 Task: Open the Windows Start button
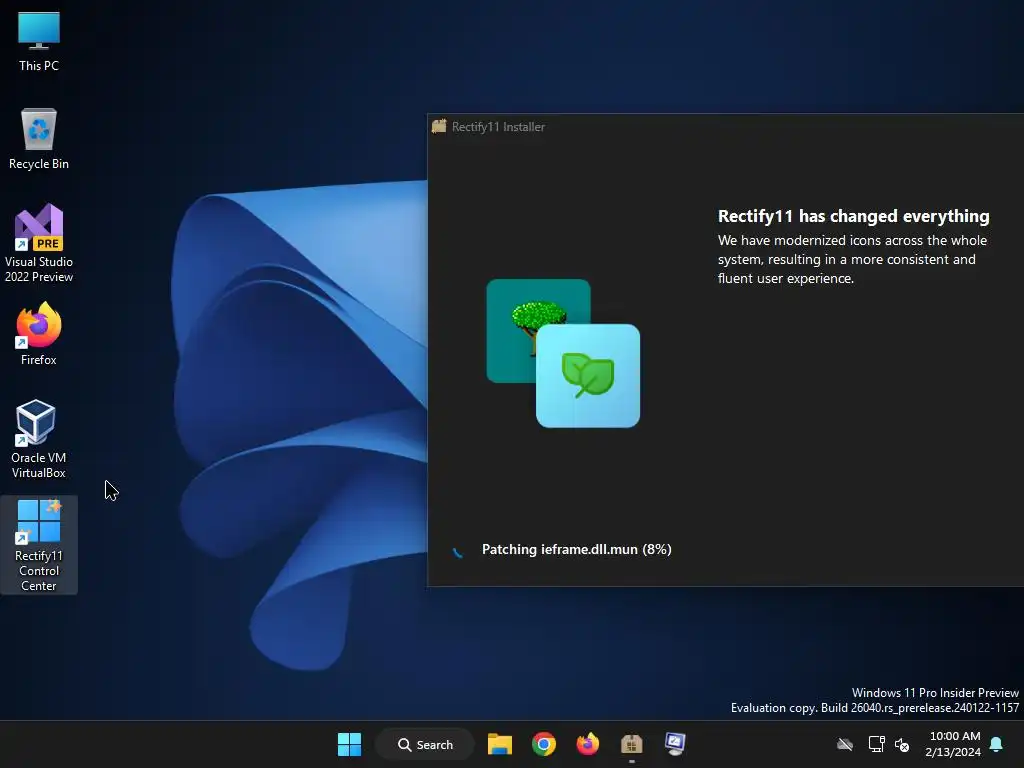tap(349, 744)
